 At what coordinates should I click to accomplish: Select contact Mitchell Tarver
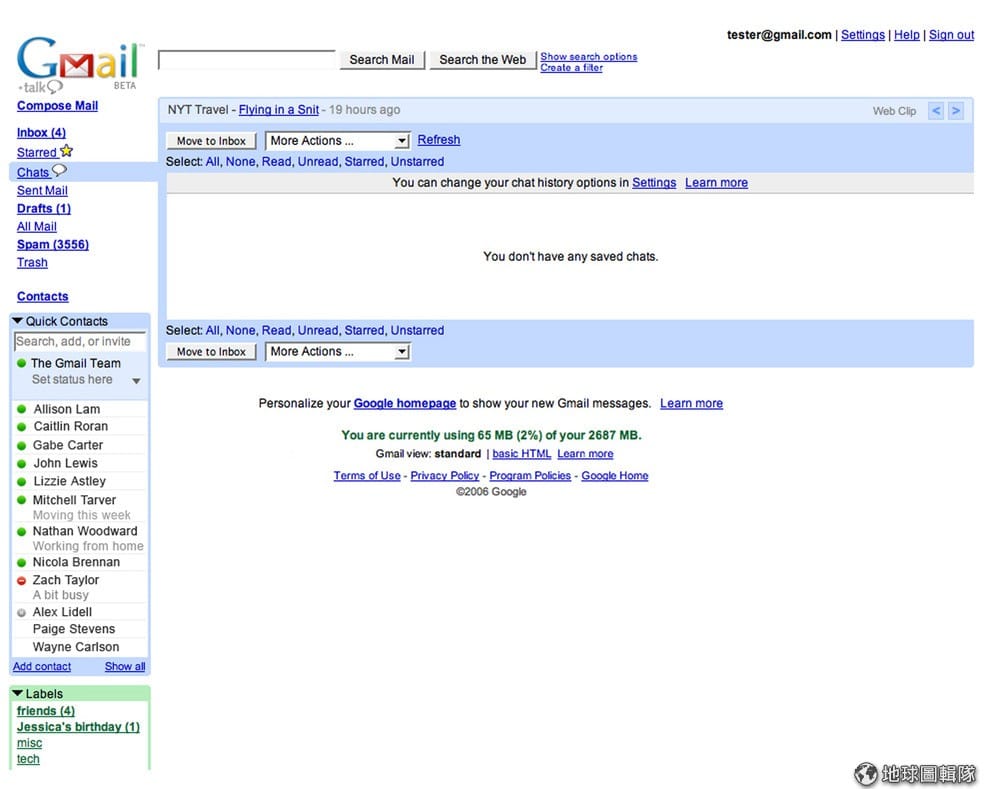[74, 500]
